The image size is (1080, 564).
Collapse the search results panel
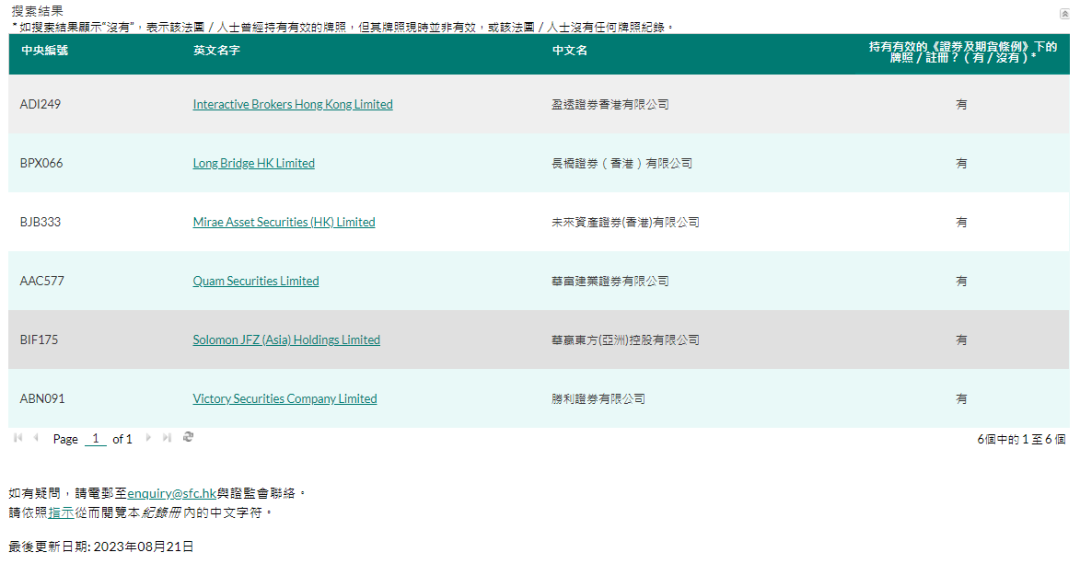(x=1064, y=13)
